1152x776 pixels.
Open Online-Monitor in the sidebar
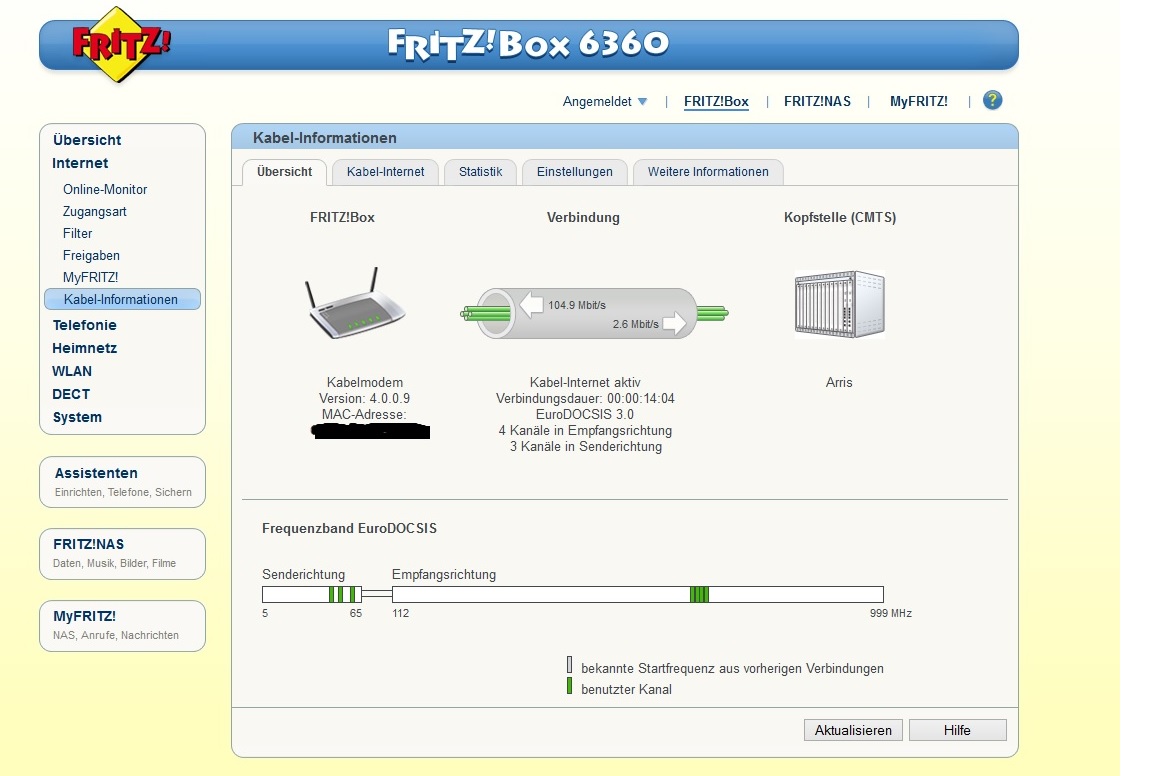105,190
